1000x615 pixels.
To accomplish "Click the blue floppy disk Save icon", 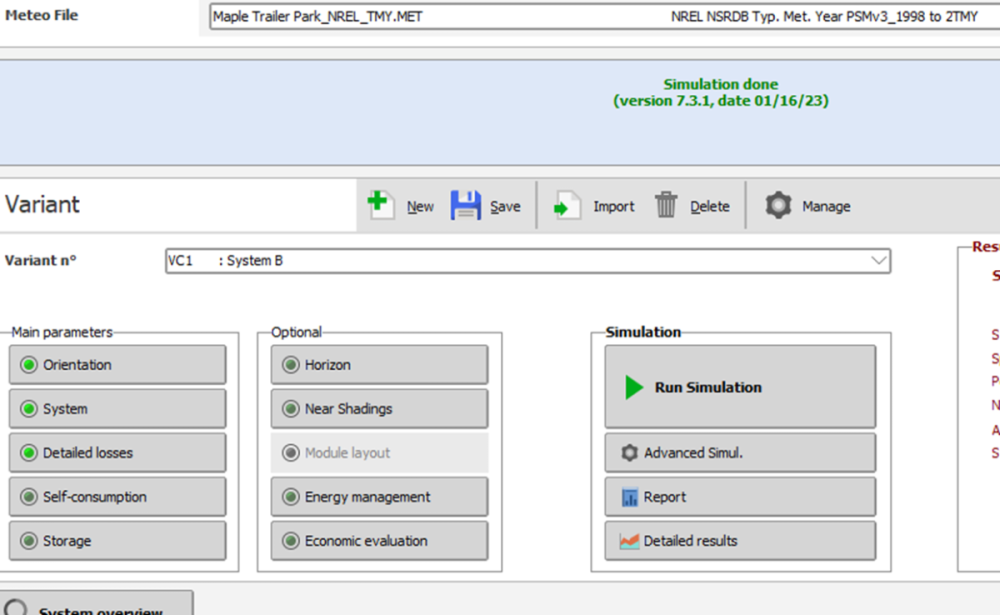I will 466,205.
